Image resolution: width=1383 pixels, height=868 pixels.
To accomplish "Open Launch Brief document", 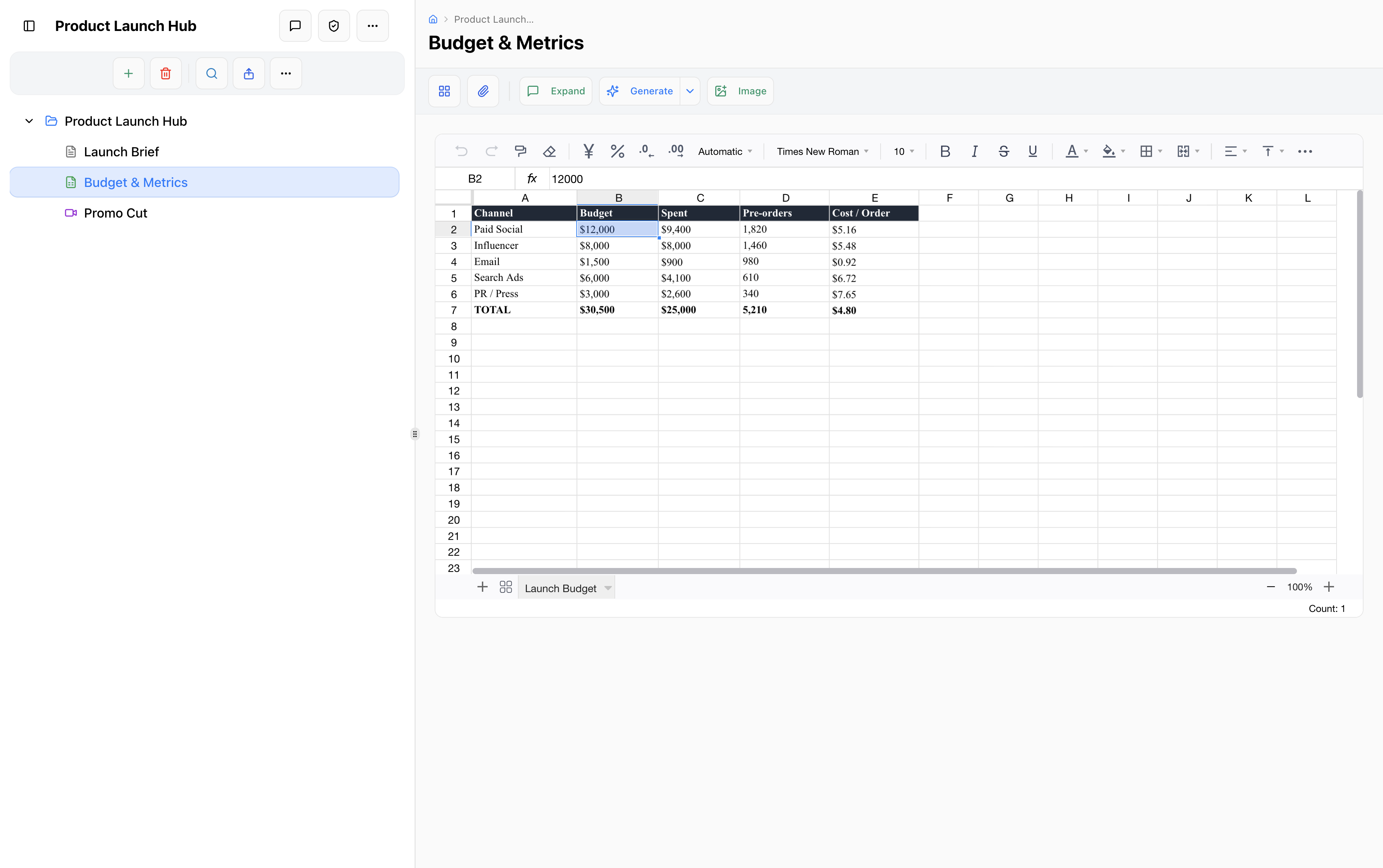I will point(121,152).
